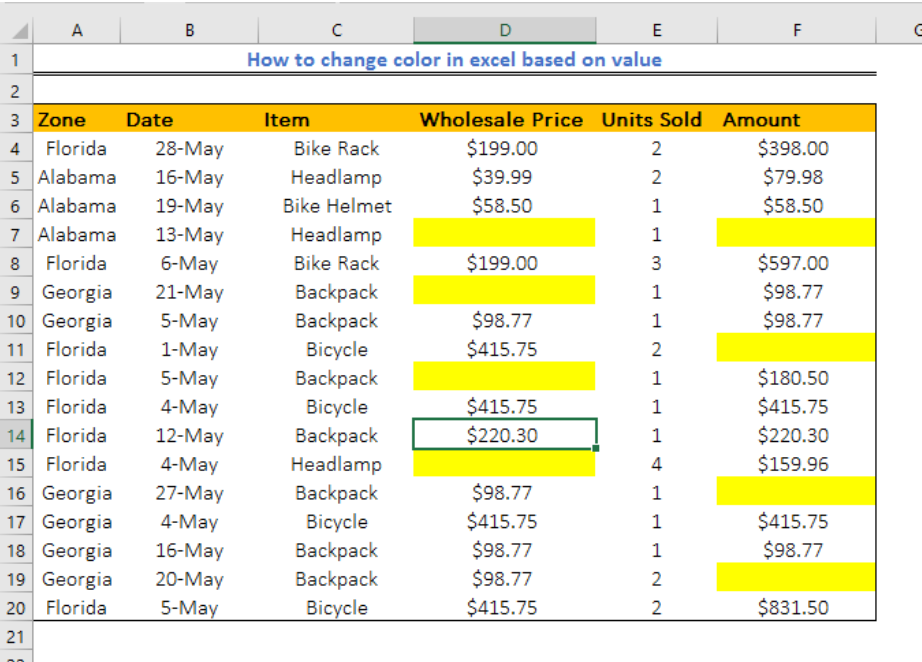Viewport: 922px width, 662px height.
Task: Click the Wholesale Price header cell
Action: [505, 119]
